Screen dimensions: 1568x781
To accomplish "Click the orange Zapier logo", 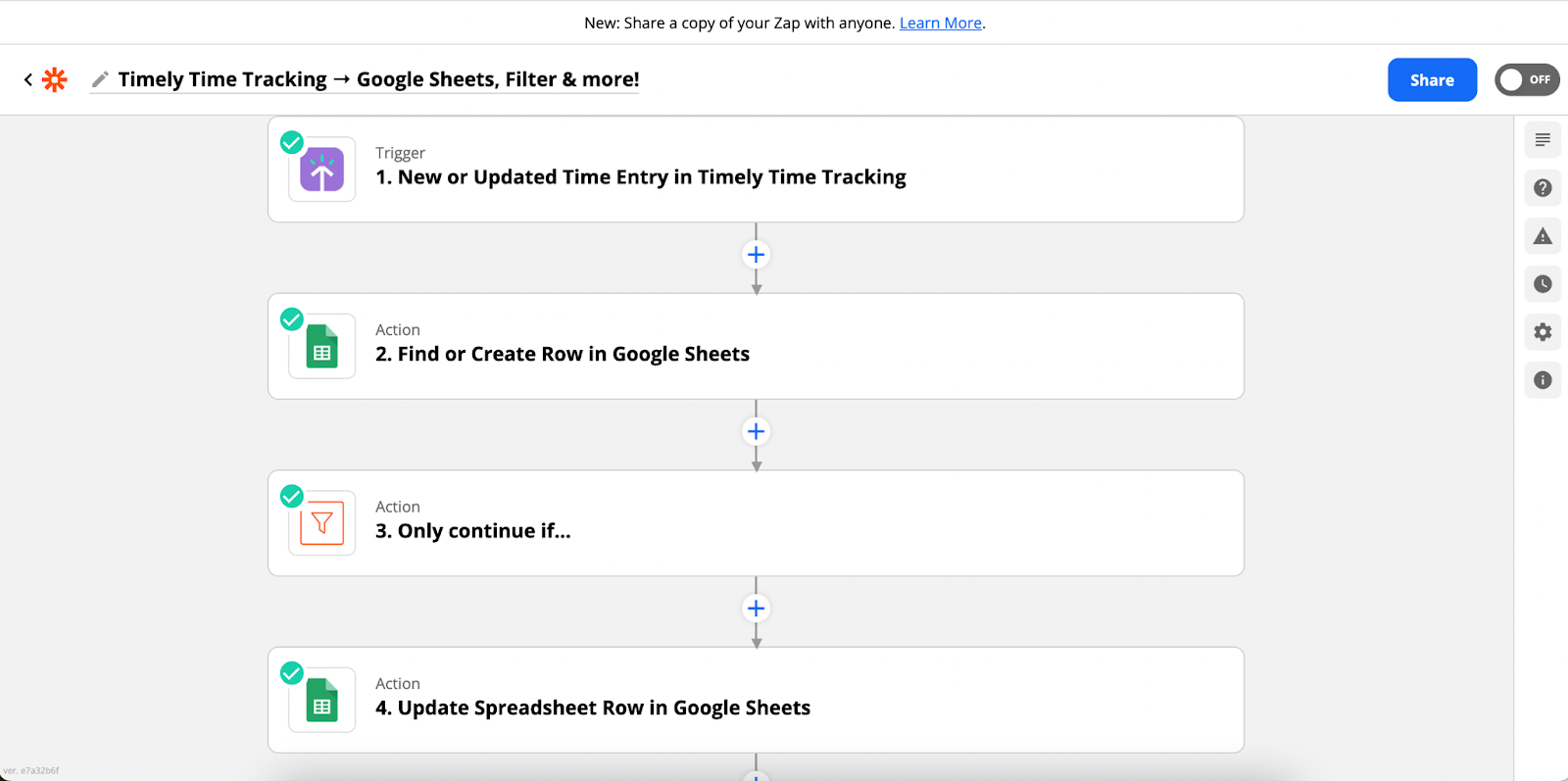I will [x=55, y=79].
